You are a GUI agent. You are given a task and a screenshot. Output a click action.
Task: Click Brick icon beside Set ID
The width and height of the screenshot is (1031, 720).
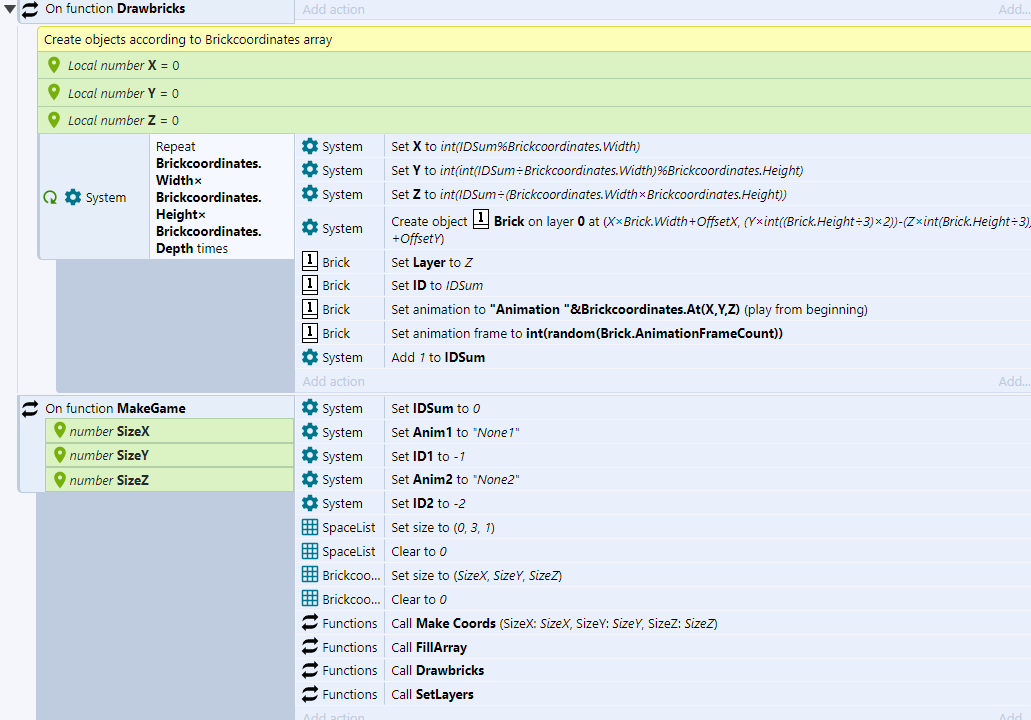pos(310,285)
